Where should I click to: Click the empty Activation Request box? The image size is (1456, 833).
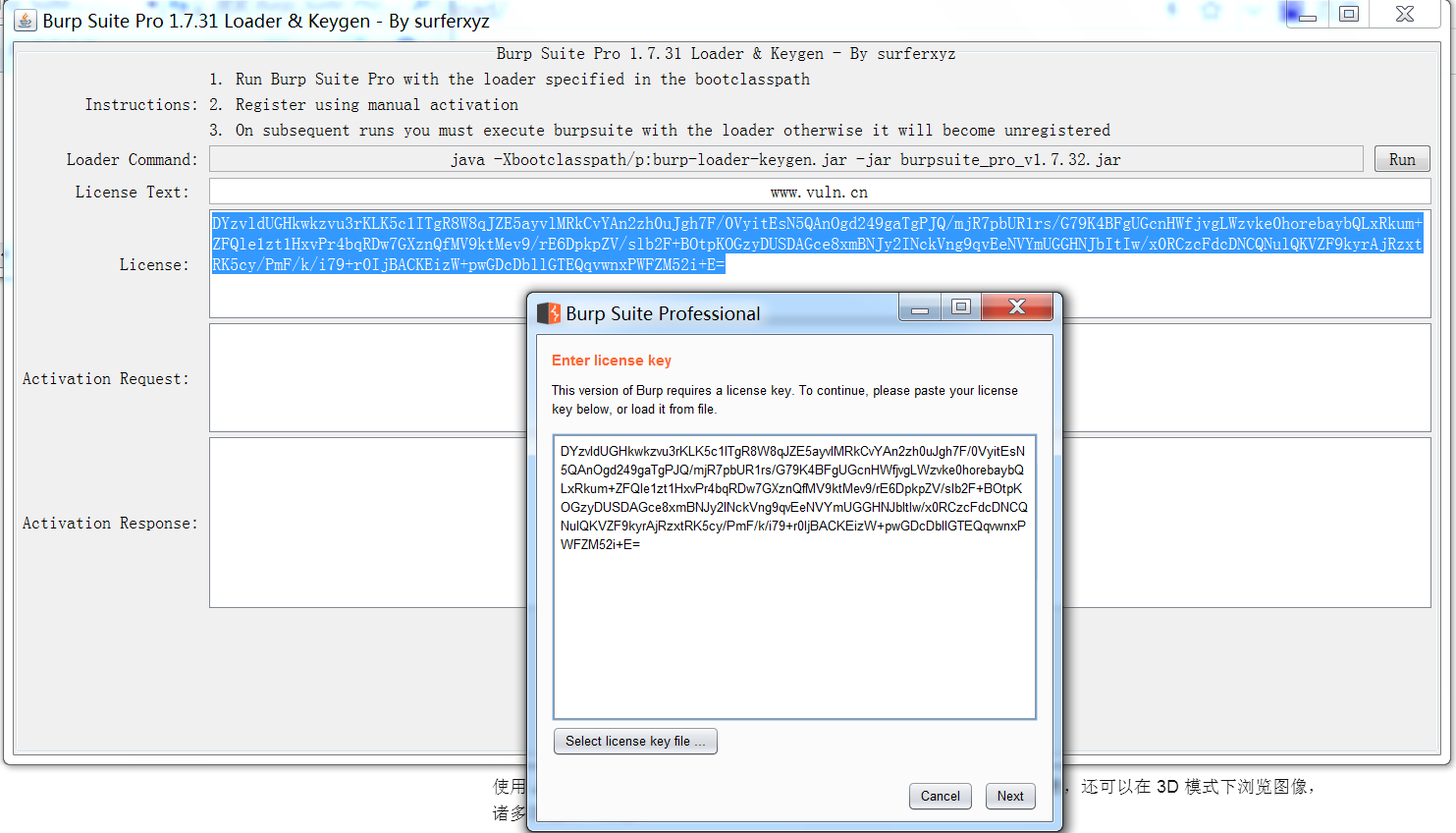[363, 378]
